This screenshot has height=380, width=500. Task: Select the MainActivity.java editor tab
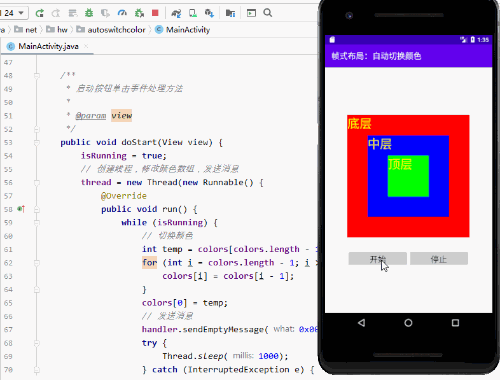[x=48, y=46]
